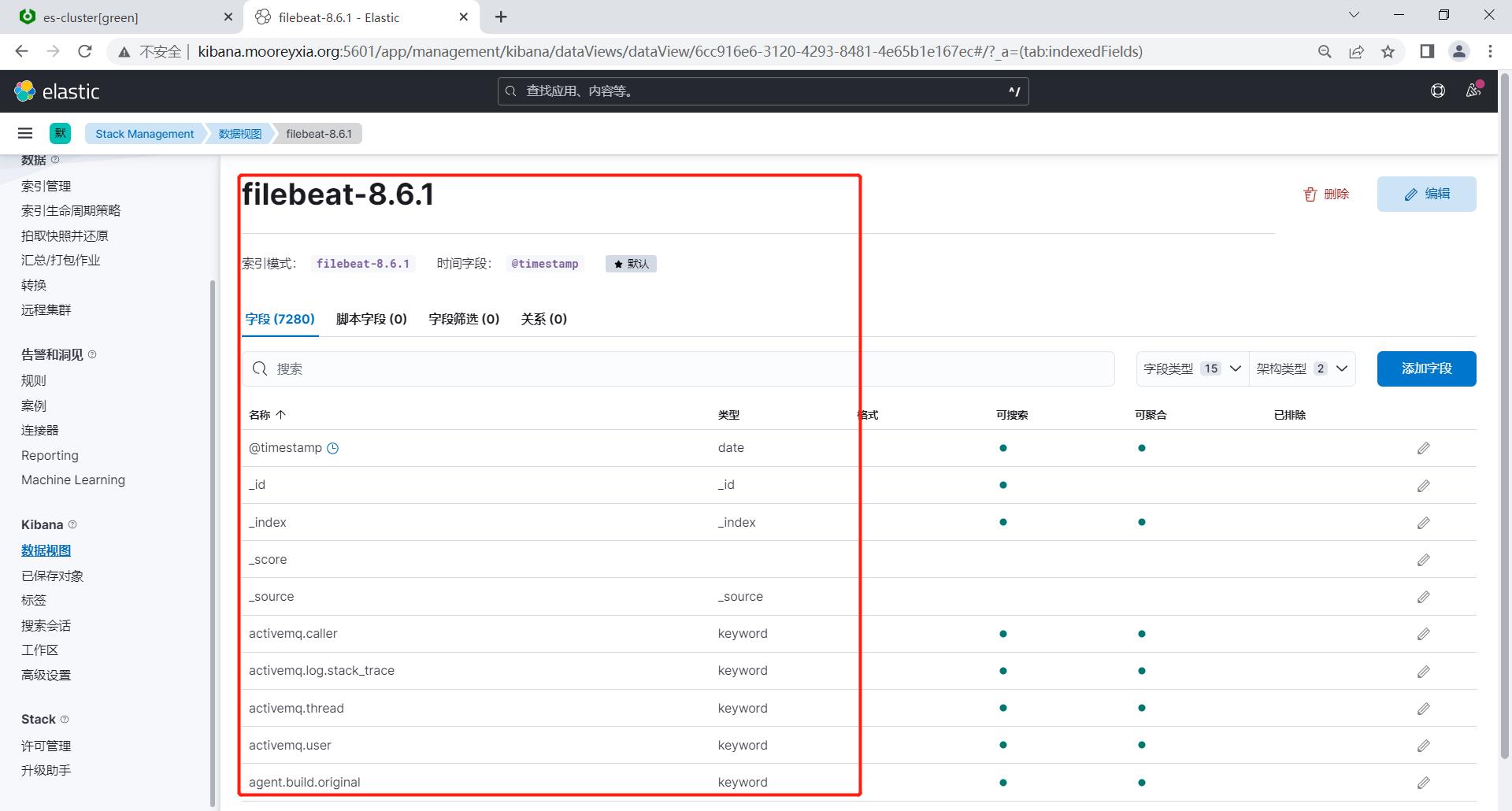Screen dimensions: 1512x811
Task: Reload the browser page
Action: (85, 51)
